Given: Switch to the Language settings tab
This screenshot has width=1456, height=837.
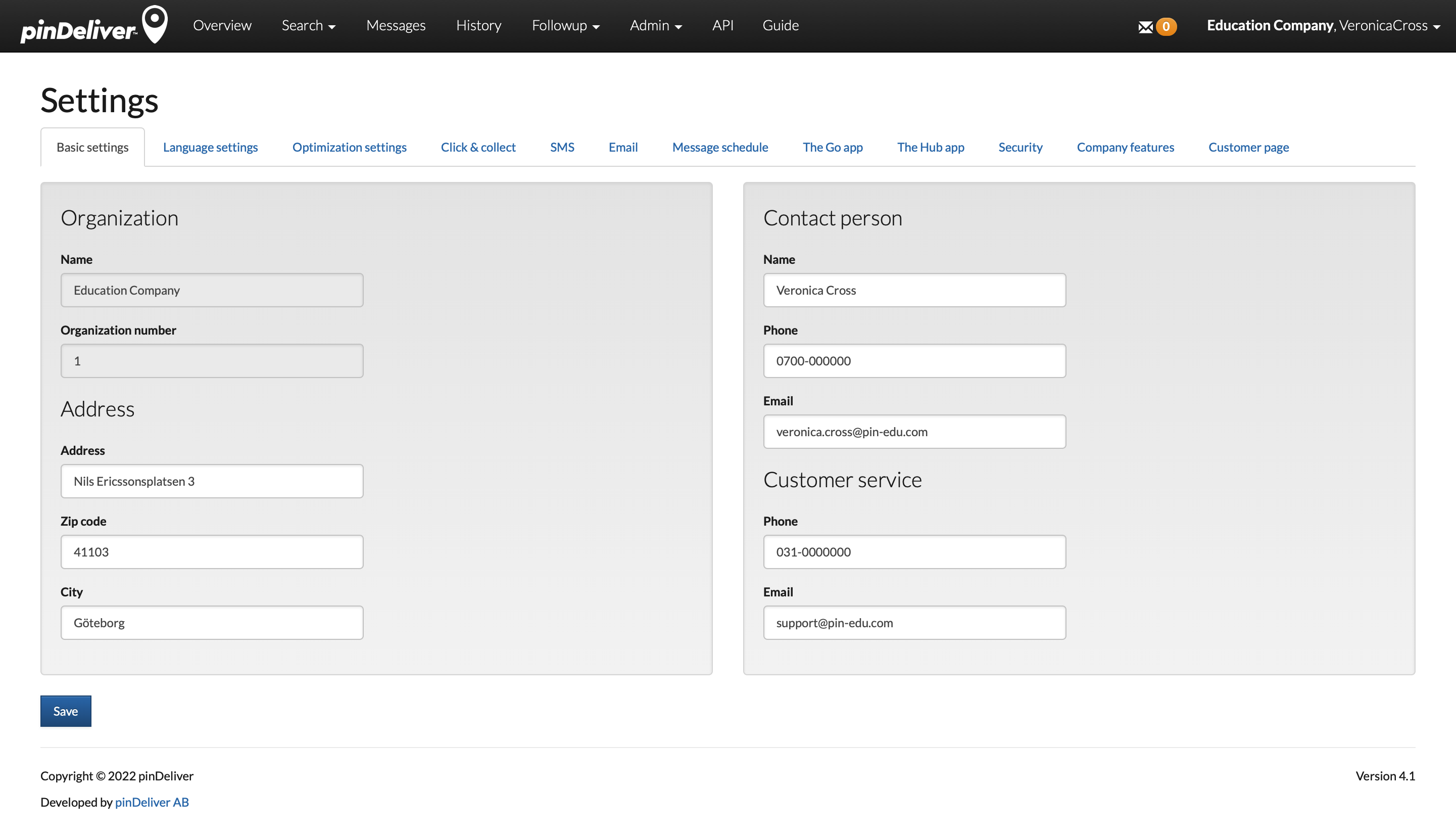Looking at the screenshot, I should [210, 147].
